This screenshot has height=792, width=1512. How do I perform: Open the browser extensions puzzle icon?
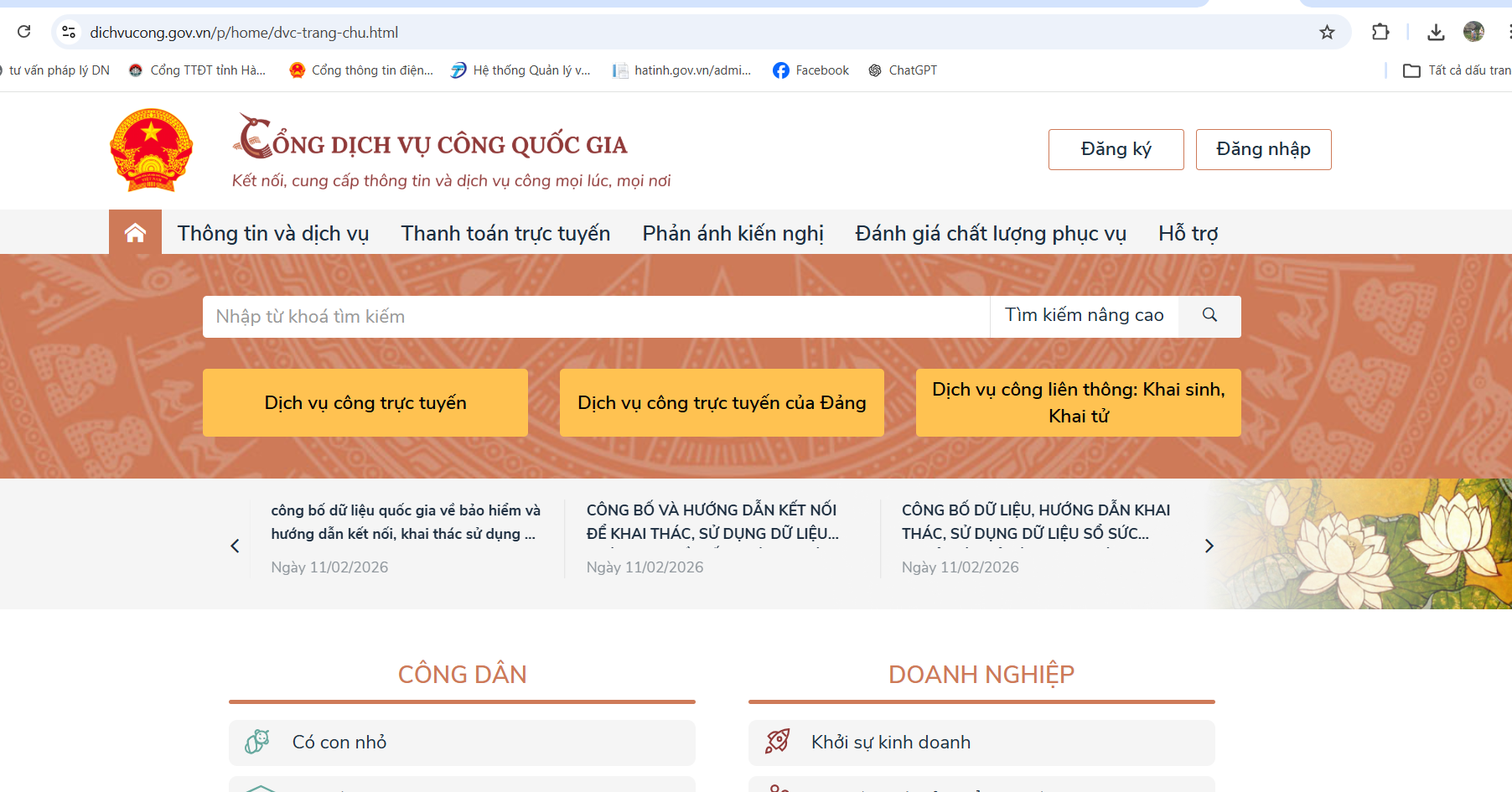1380,33
